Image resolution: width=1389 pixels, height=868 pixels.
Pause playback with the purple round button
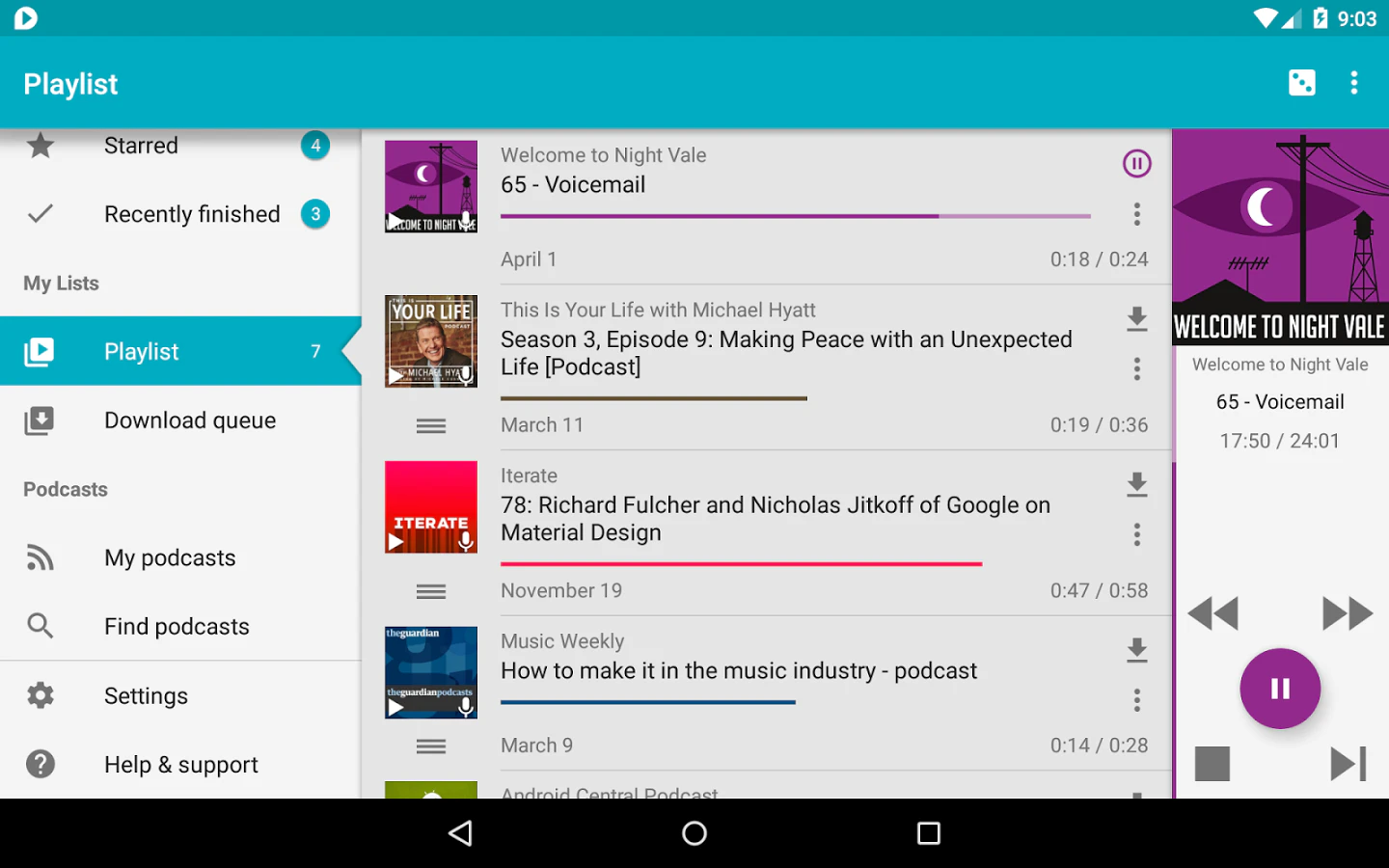tap(1280, 689)
